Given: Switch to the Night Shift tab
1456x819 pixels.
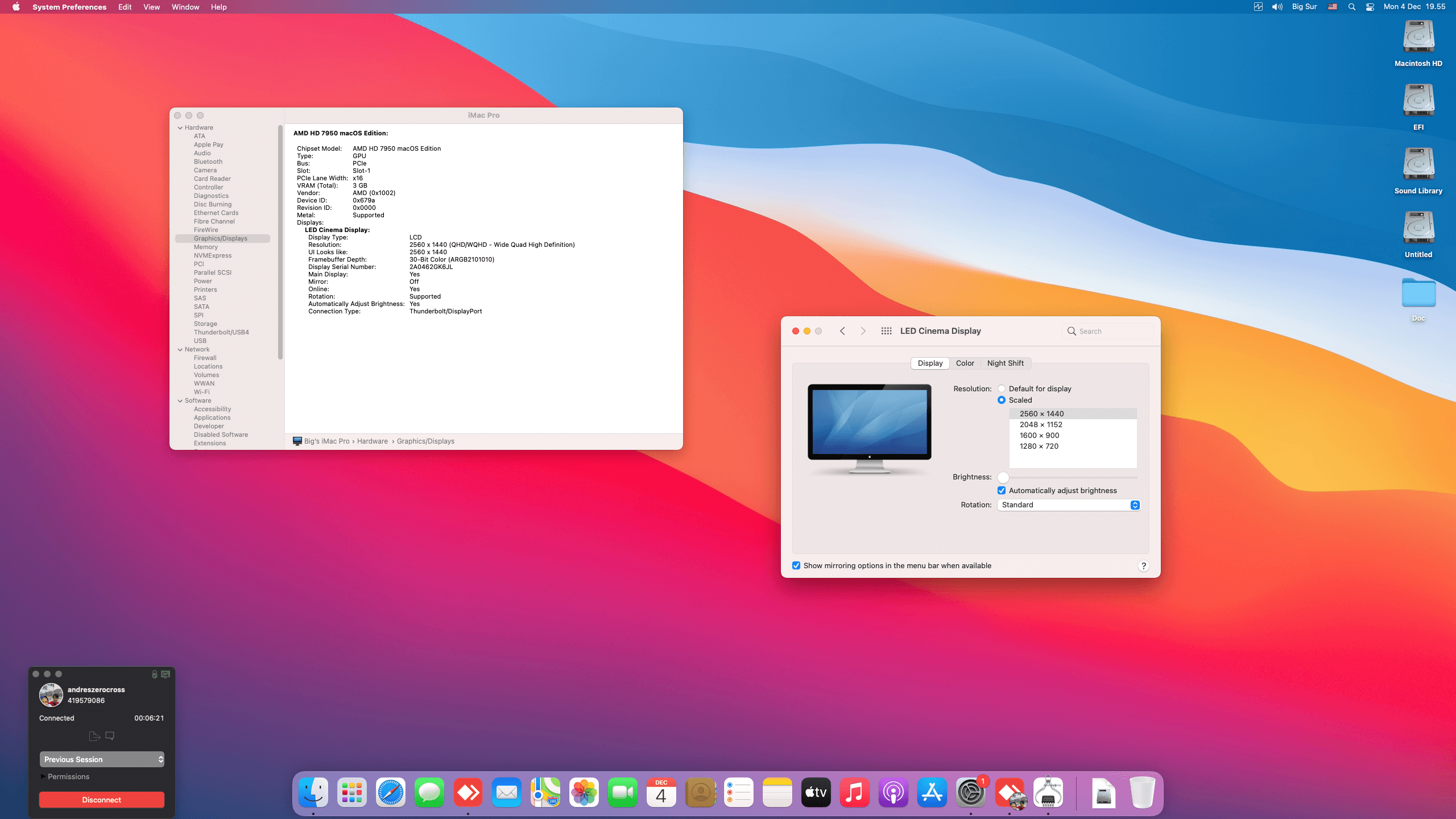Looking at the screenshot, I should point(1005,363).
